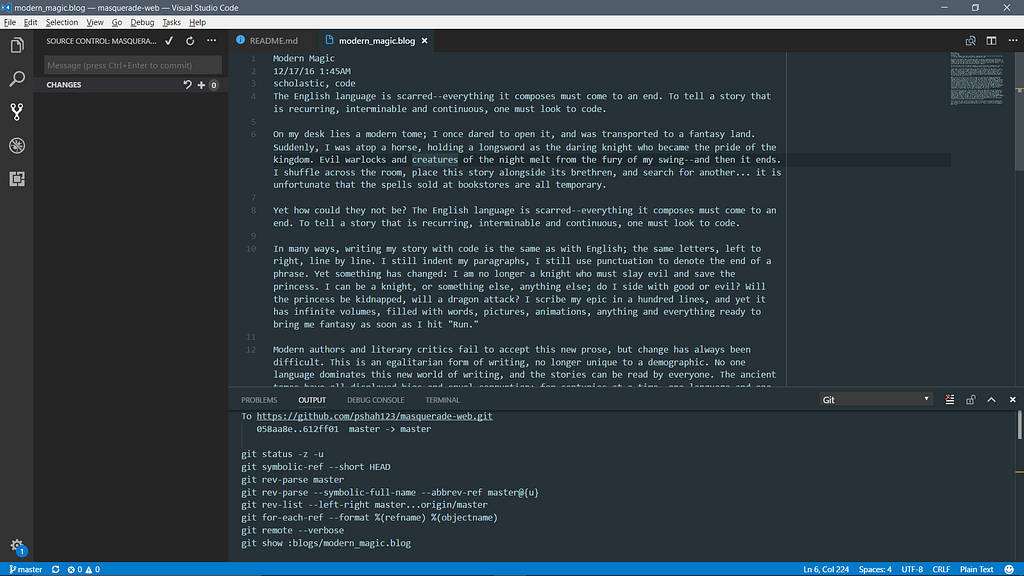Discard all changes icon in CHANGES
1024x576 pixels.
187,85
